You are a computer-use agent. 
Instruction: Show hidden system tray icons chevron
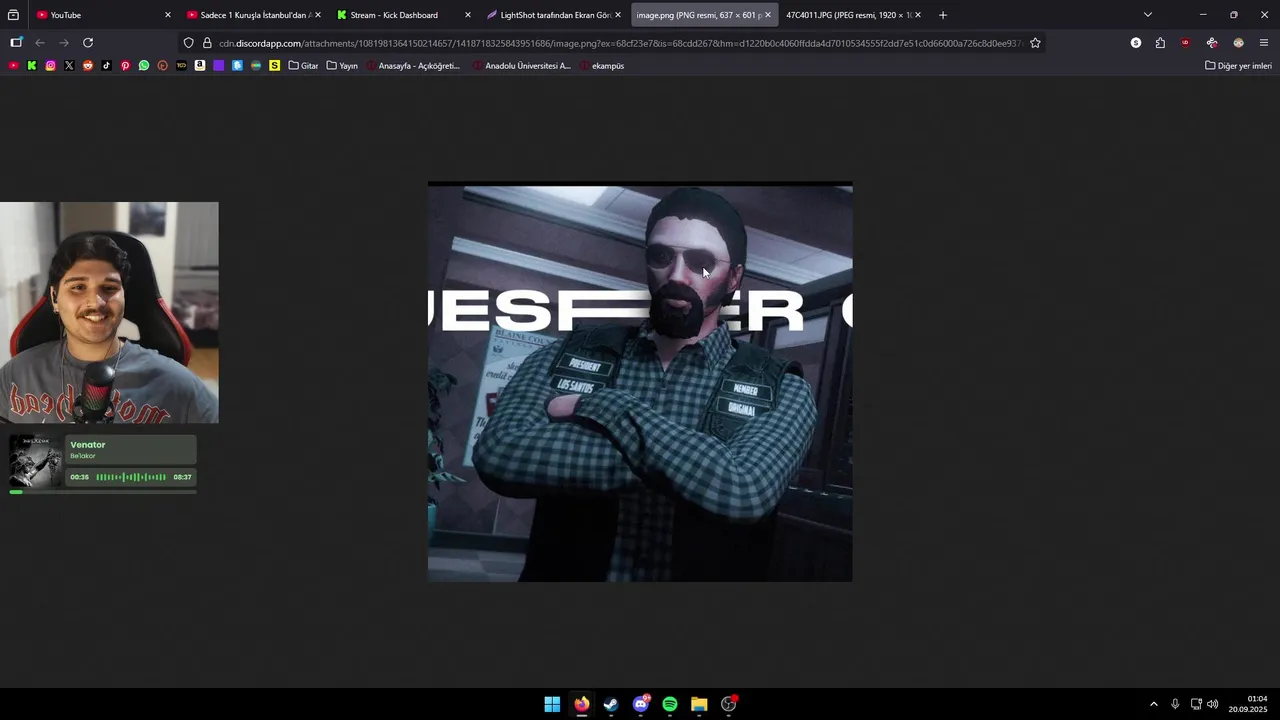1153,704
